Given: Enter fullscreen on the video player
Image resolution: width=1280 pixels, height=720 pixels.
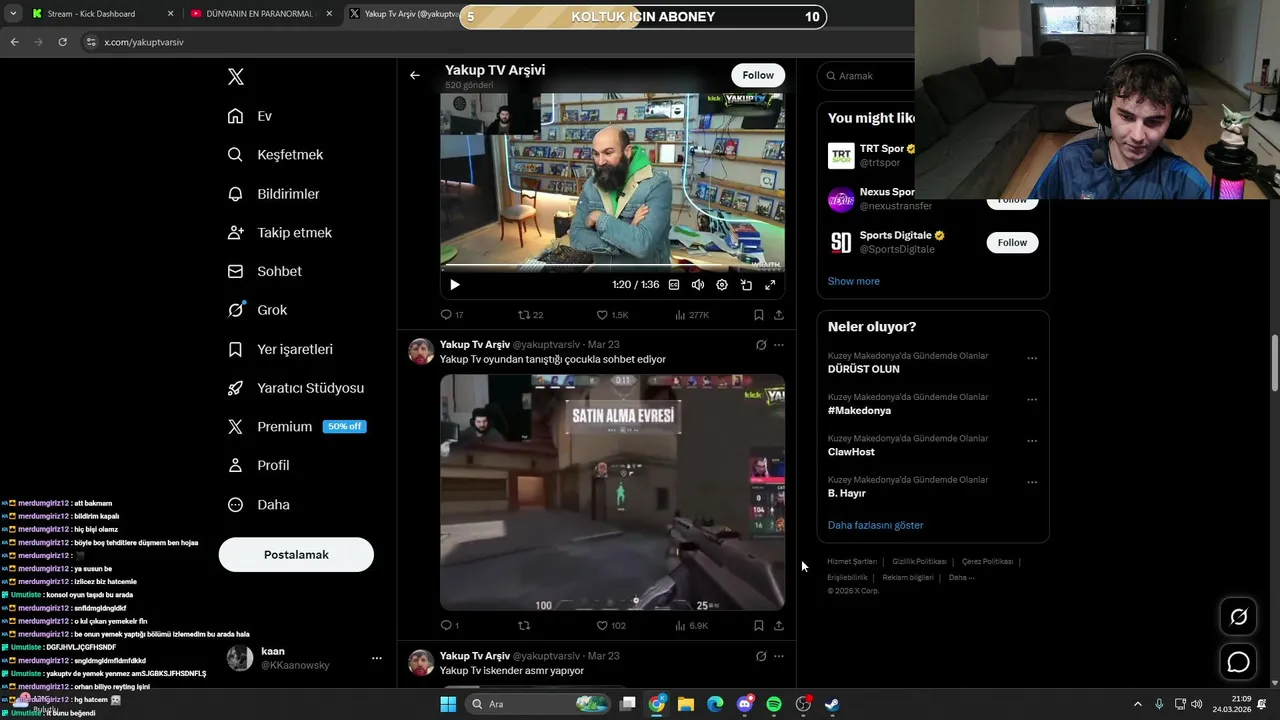Looking at the screenshot, I should [770, 285].
